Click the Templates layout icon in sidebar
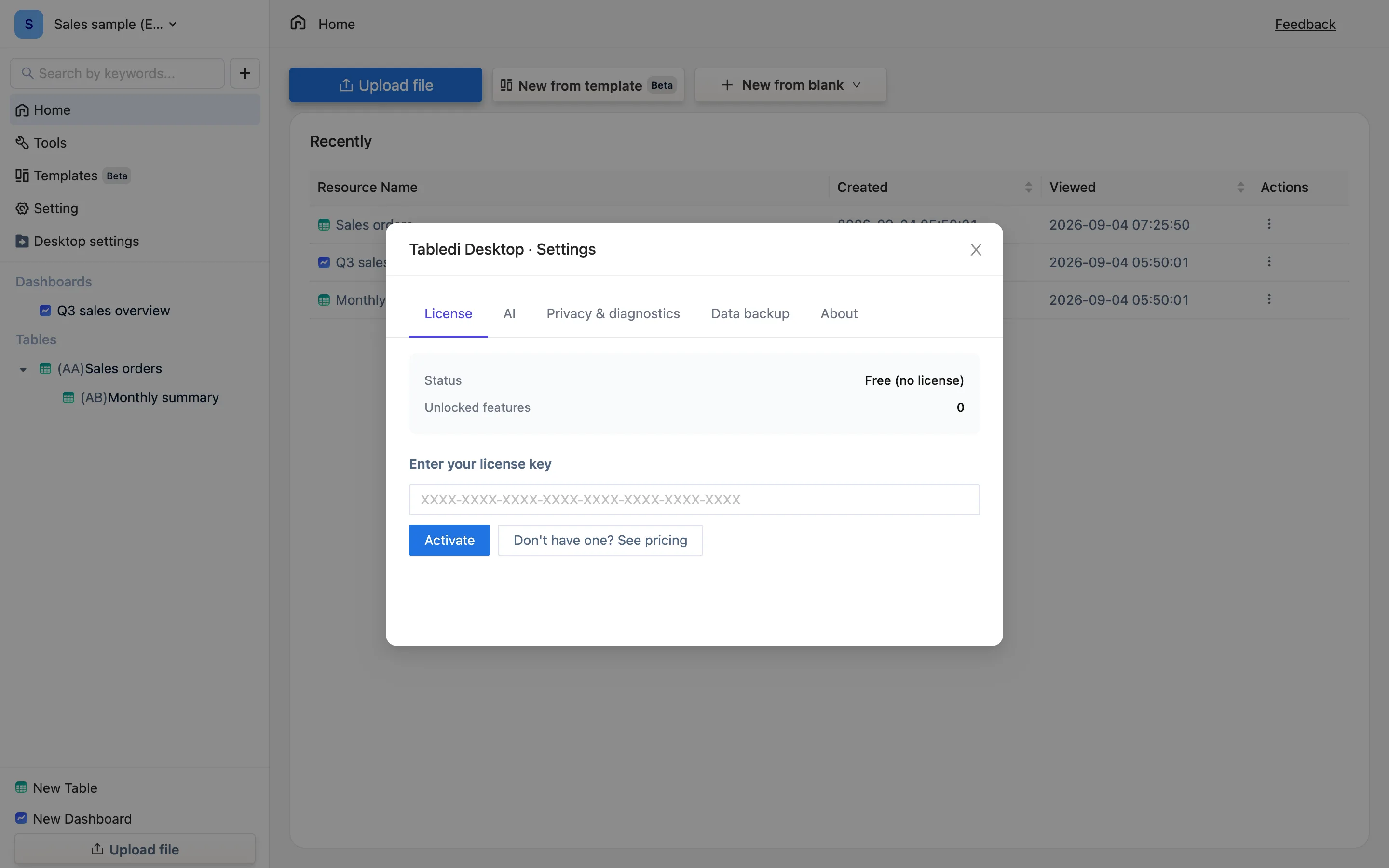The height and width of the screenshot is (868, 1389). [x=22, y=176]
